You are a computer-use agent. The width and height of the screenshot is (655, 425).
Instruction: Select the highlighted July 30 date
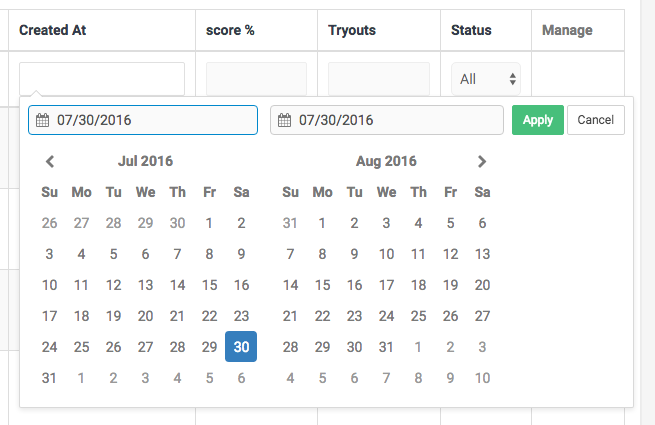241,347
